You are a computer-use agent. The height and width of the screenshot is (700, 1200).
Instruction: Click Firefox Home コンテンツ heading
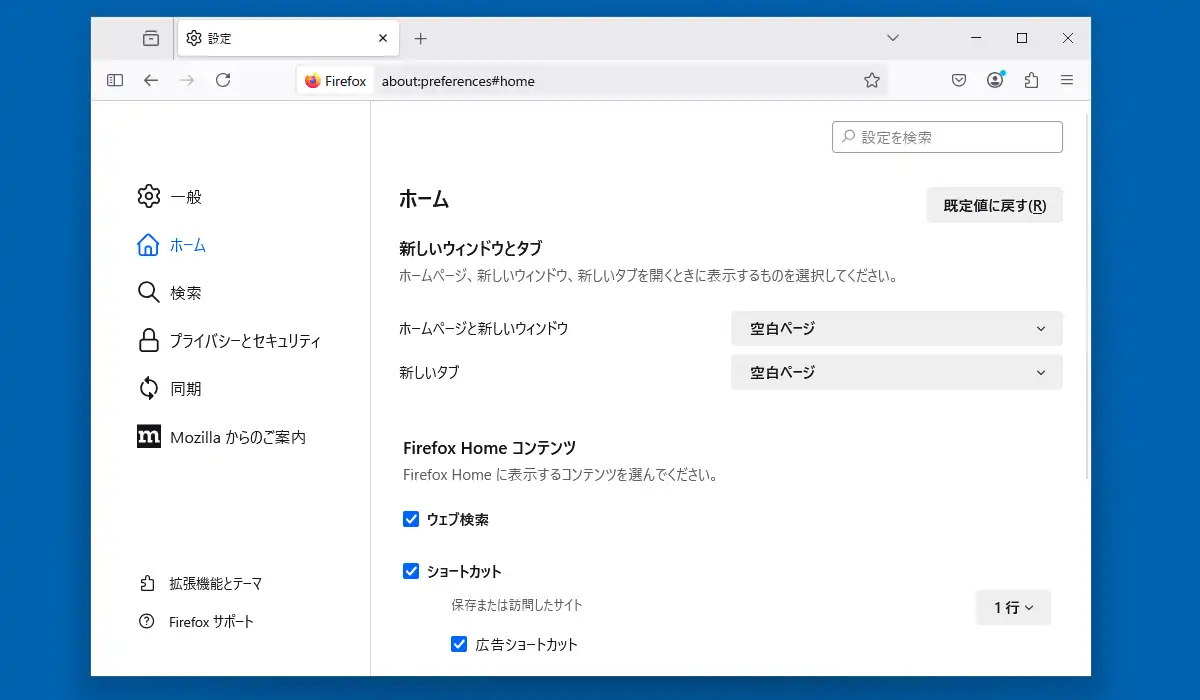pos(489,448)
